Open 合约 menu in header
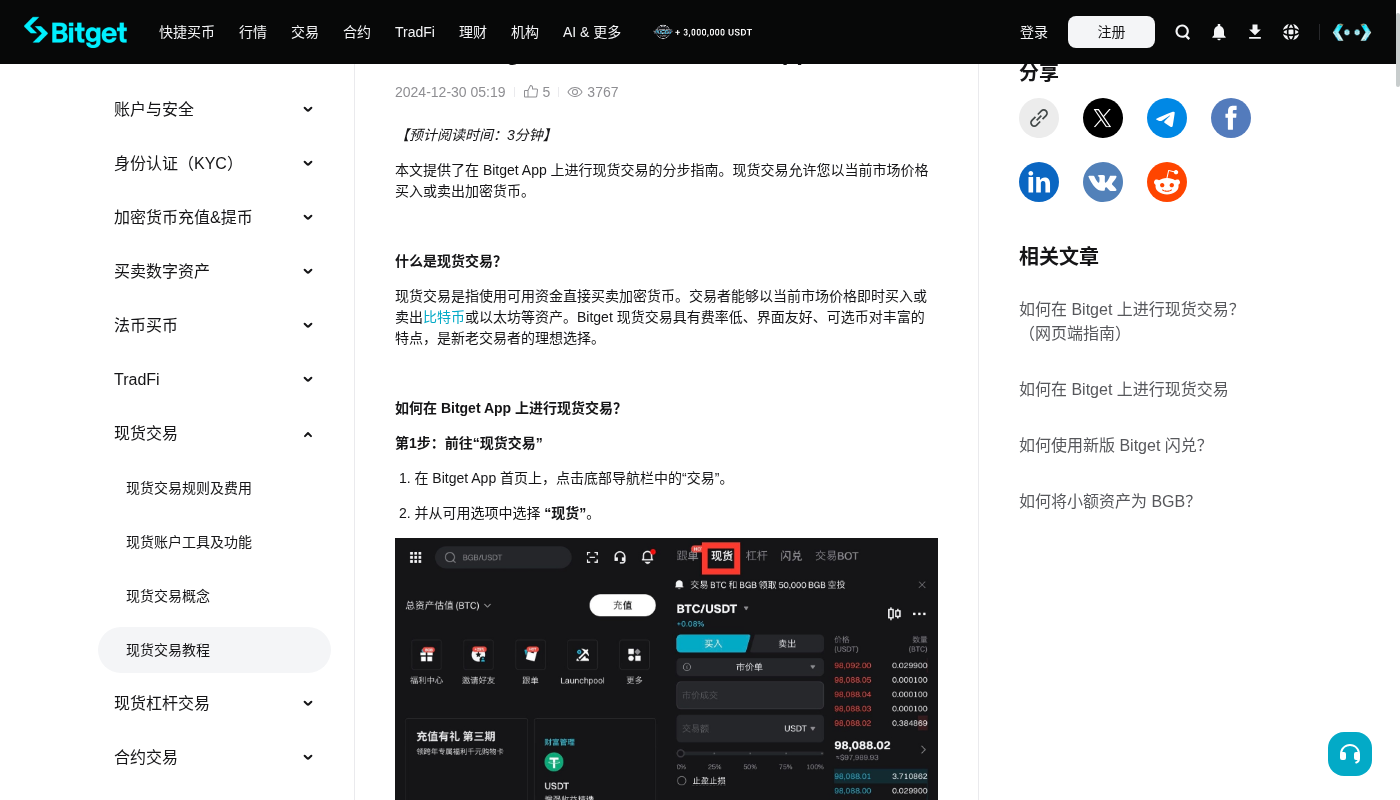 [357, 32]
